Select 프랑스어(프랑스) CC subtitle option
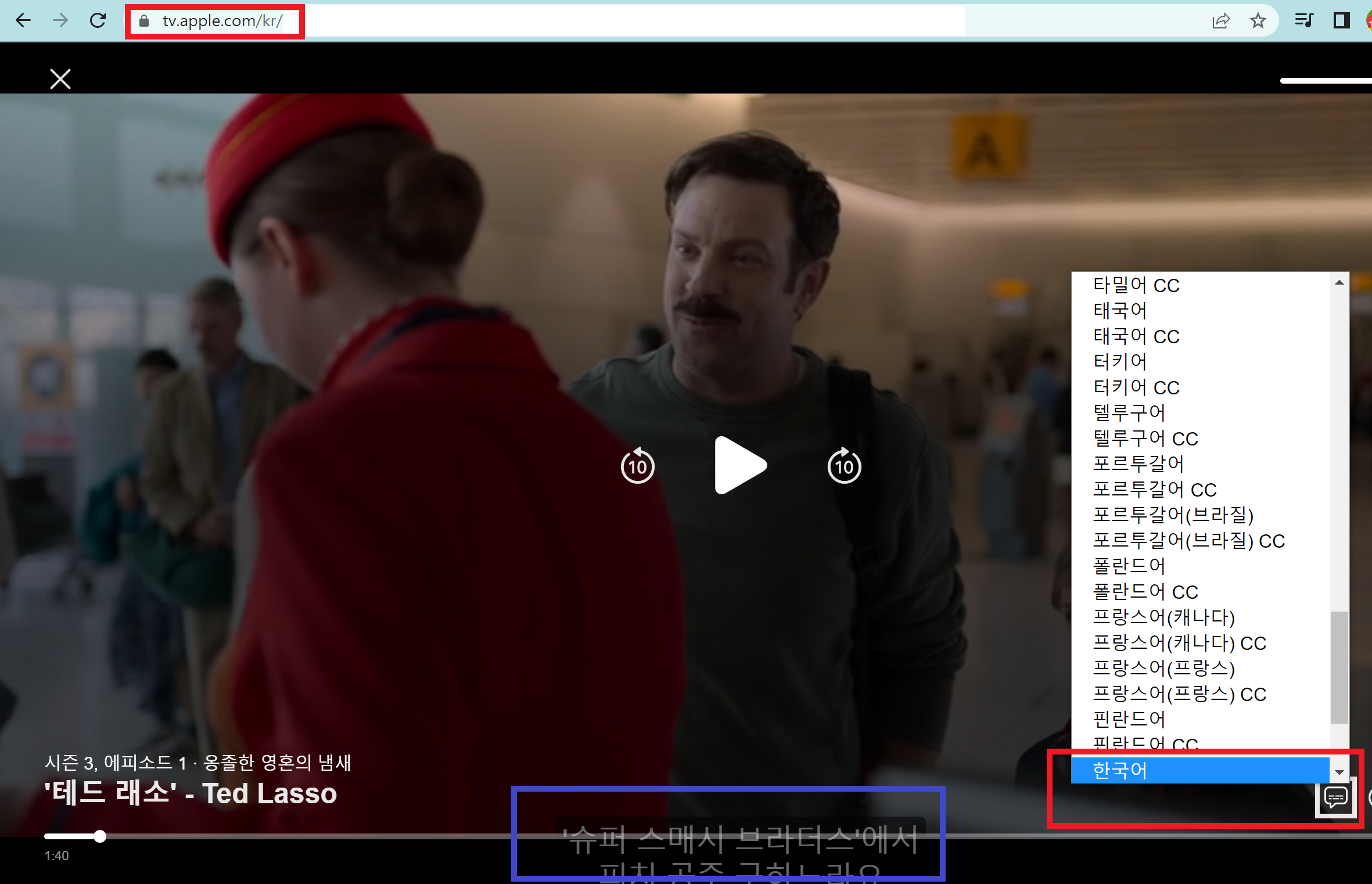The width and height of the screenshot is (1372, 884). coord(1200,694)
